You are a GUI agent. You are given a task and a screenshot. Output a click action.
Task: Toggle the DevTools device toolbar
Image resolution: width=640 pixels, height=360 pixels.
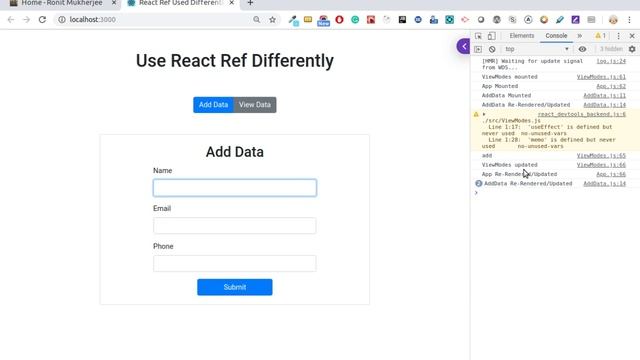[491, 36]
